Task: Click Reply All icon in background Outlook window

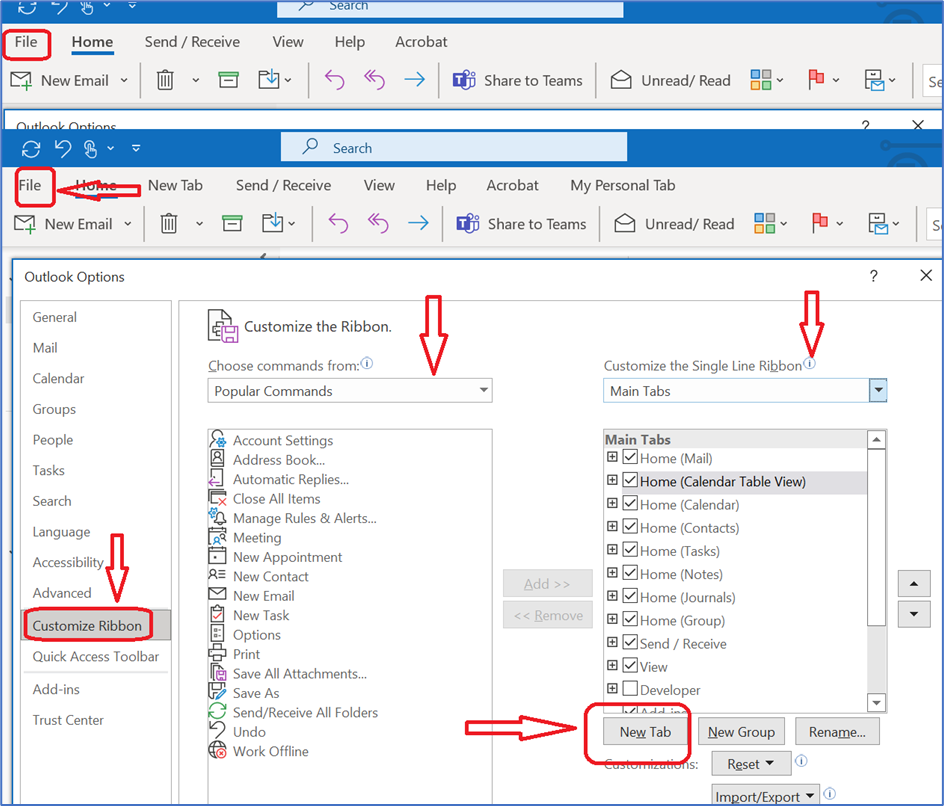Action: click(374, 79)
